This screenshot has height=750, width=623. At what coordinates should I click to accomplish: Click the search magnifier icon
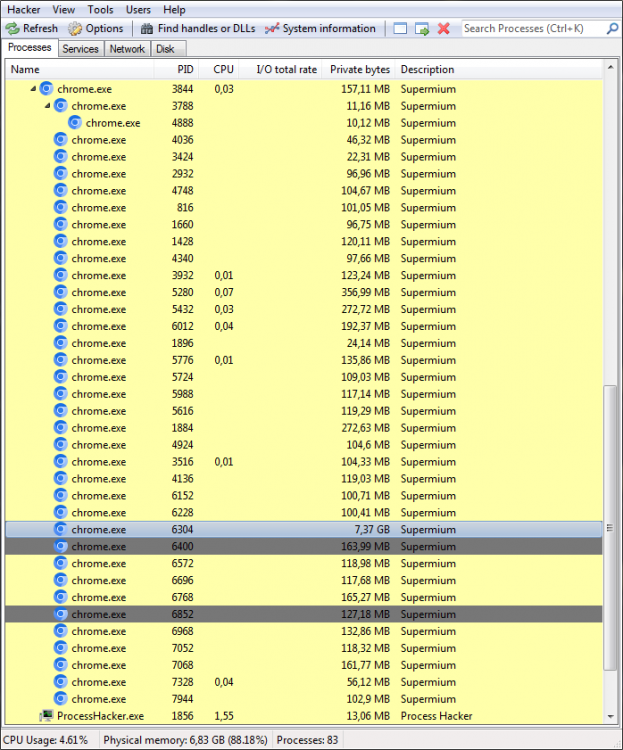point(612,29)
